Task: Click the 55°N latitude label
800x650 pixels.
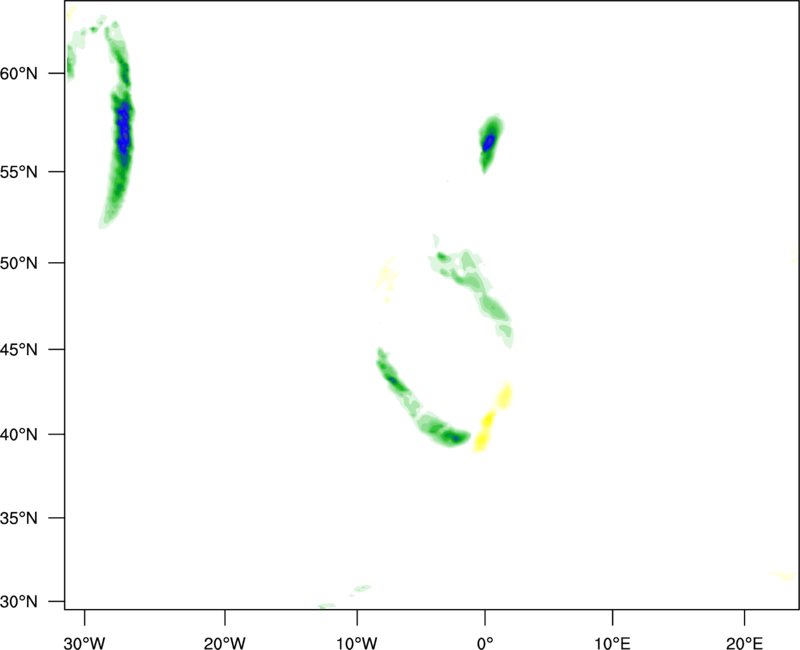Action: [x=19, y=172]
